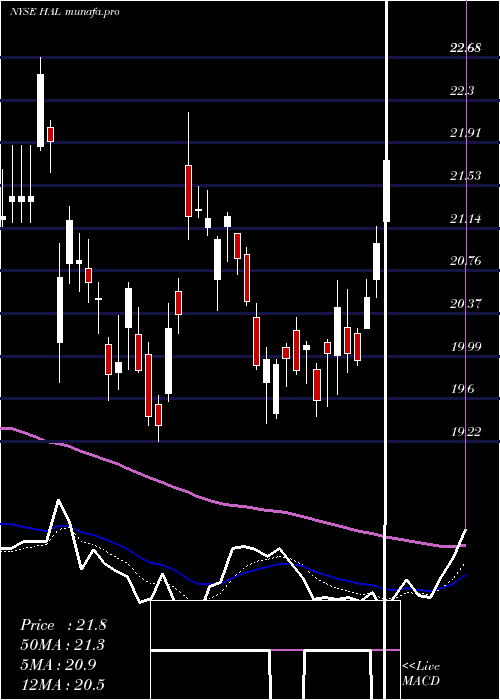This screenshot has width=500, height=700.
Task: Select the 21.14 price axis label
Action: point(466,219)
